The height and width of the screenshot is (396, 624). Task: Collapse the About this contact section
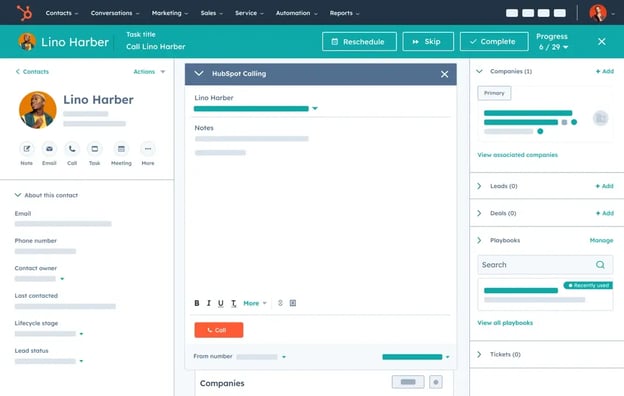pyautogui.click(x=18, y=195)
